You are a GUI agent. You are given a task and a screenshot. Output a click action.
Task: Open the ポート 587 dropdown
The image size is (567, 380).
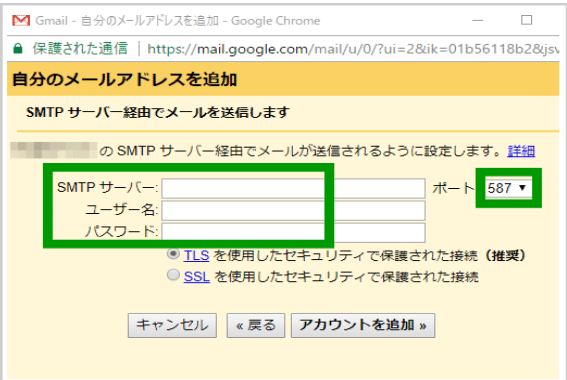(508, 188)
